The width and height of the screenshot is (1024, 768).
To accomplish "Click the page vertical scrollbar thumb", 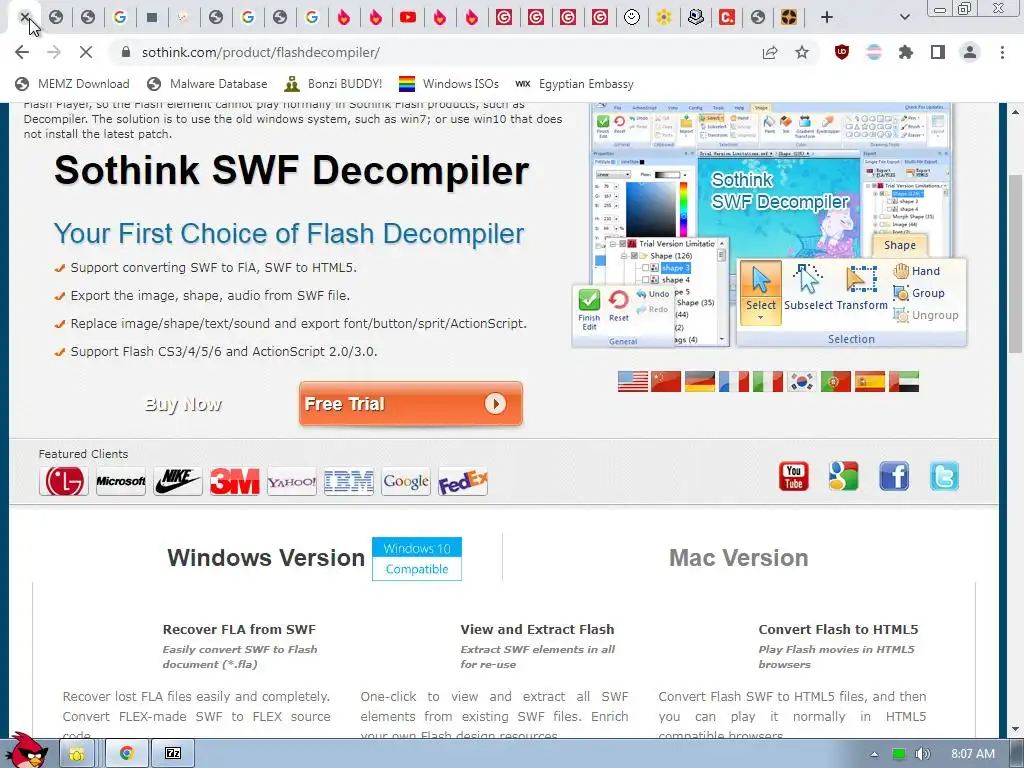I will [1014, 264].
